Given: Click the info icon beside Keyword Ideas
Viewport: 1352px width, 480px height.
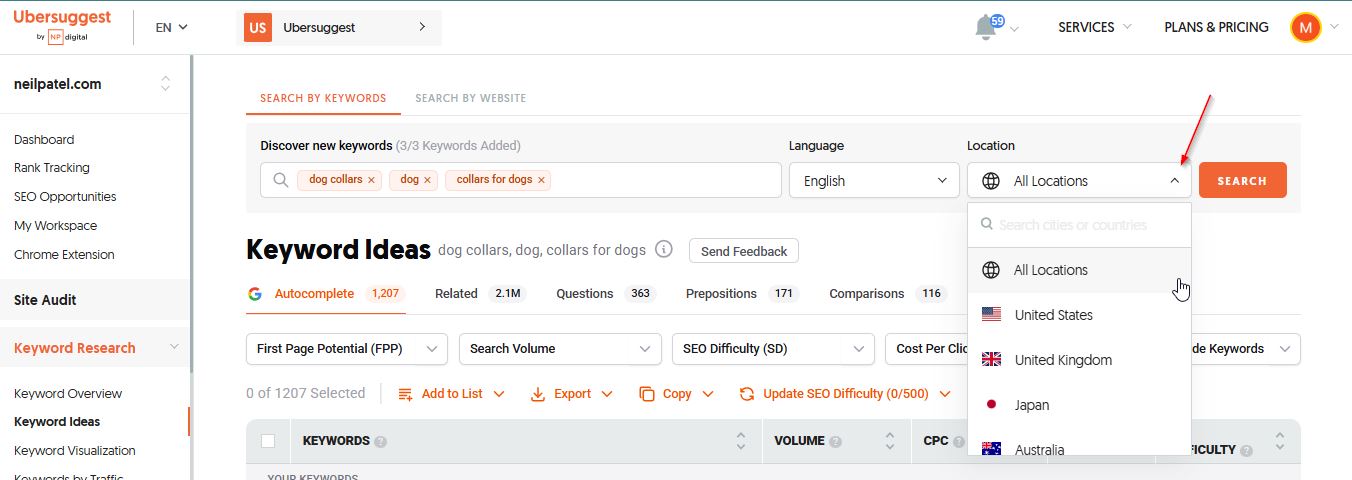Looking at the screenshot, I should [x=664, y=250].
